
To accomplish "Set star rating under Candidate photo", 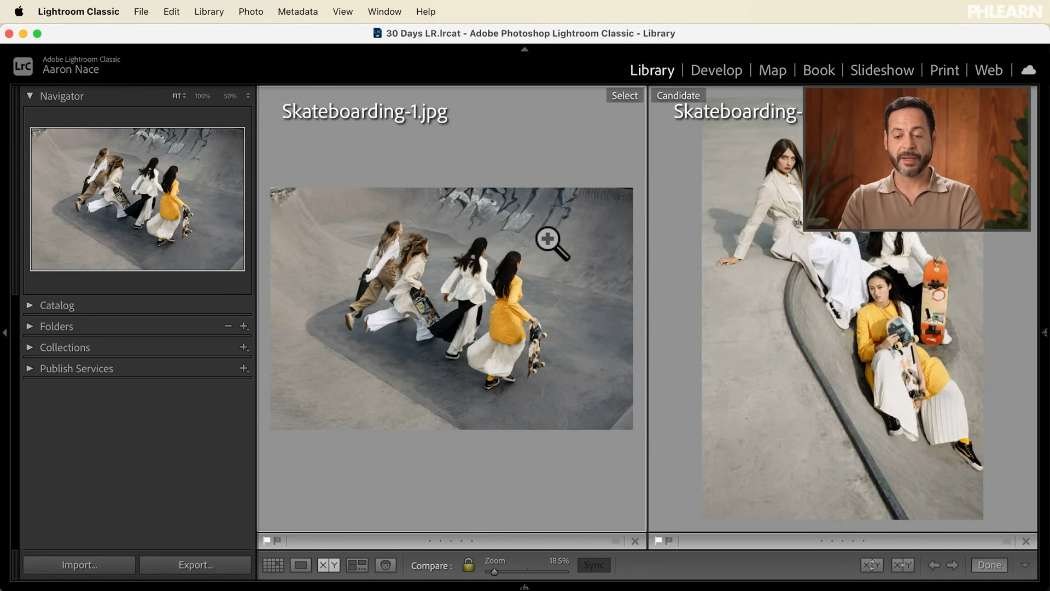I will (842, 541).
